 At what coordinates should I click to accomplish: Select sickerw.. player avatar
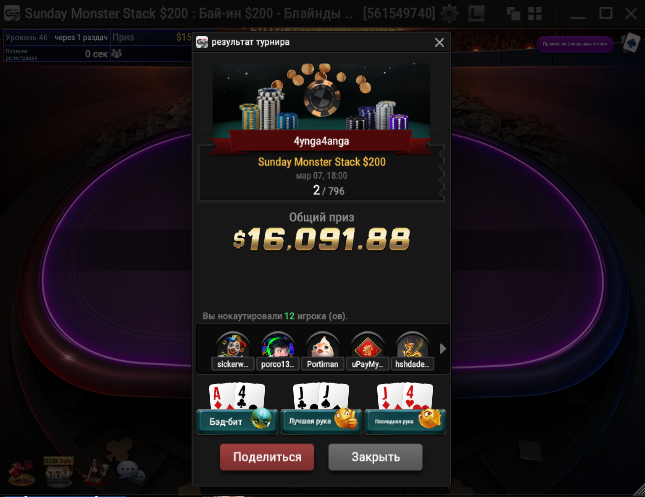point(233,351)
